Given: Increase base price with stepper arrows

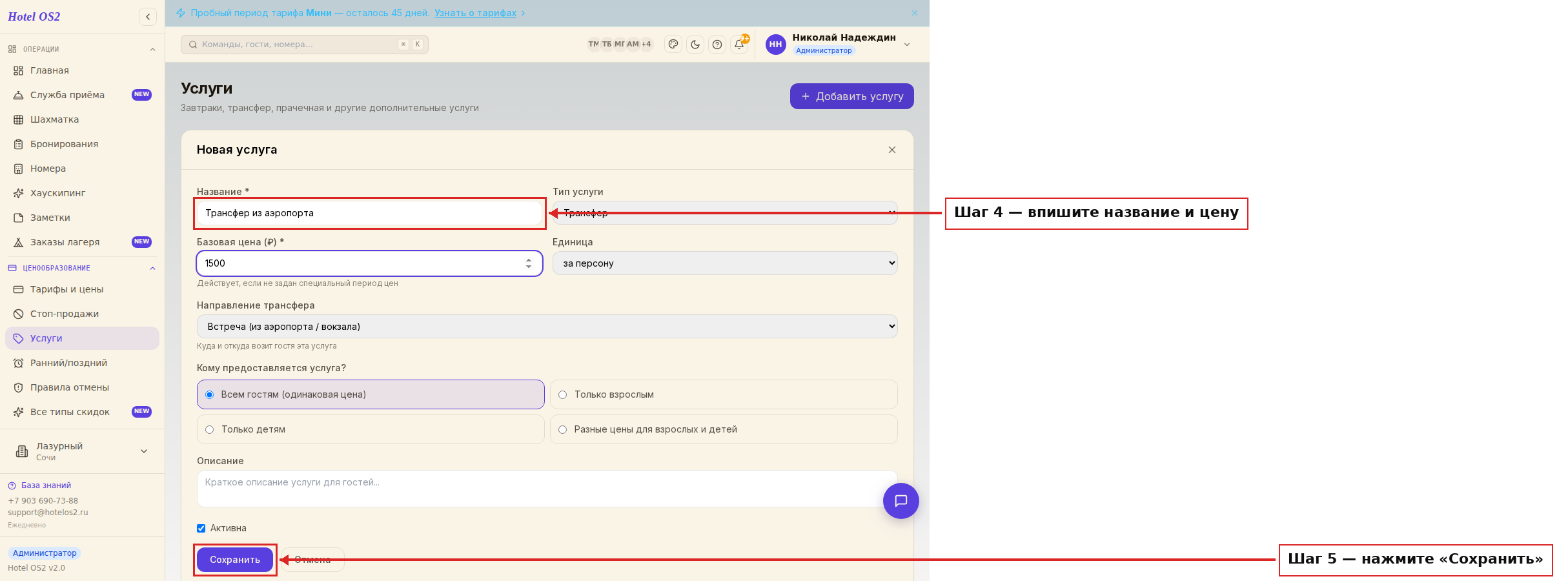Looking at the screenshot, I should pos(529,260).
